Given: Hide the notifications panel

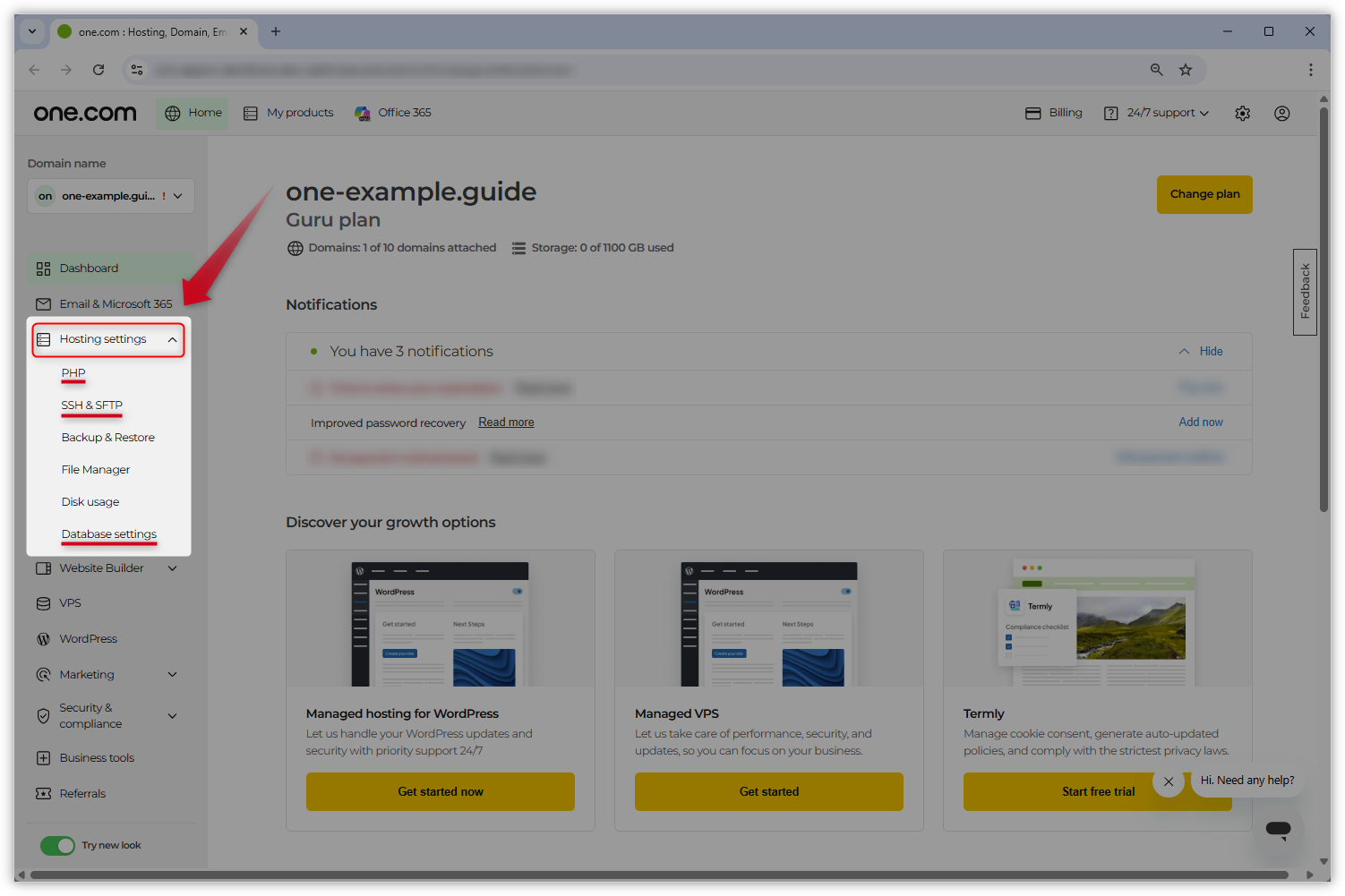Looking at the screenshot, I should pos(1201,352).
